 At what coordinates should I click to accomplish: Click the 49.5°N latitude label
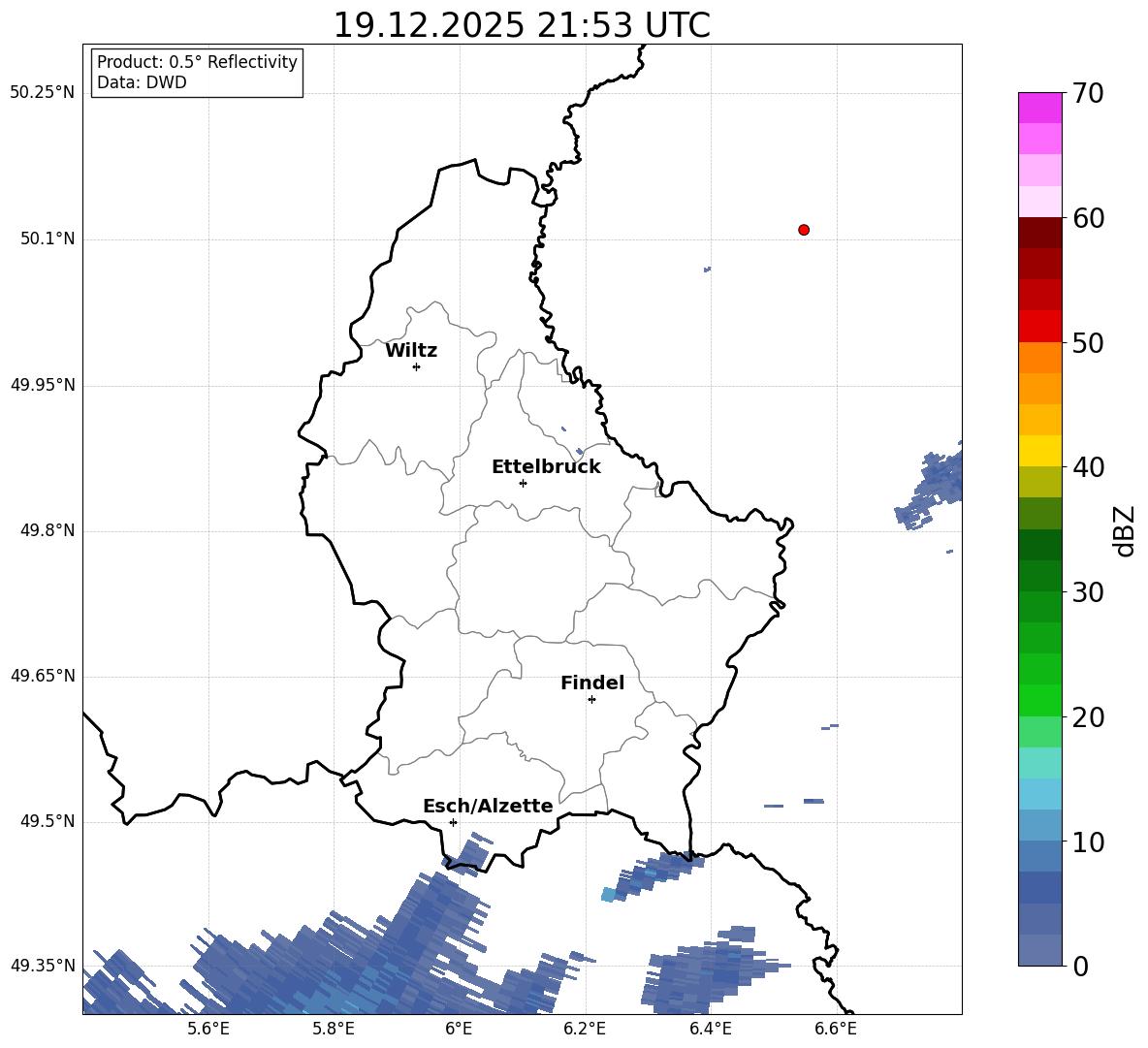pos(48,822)
